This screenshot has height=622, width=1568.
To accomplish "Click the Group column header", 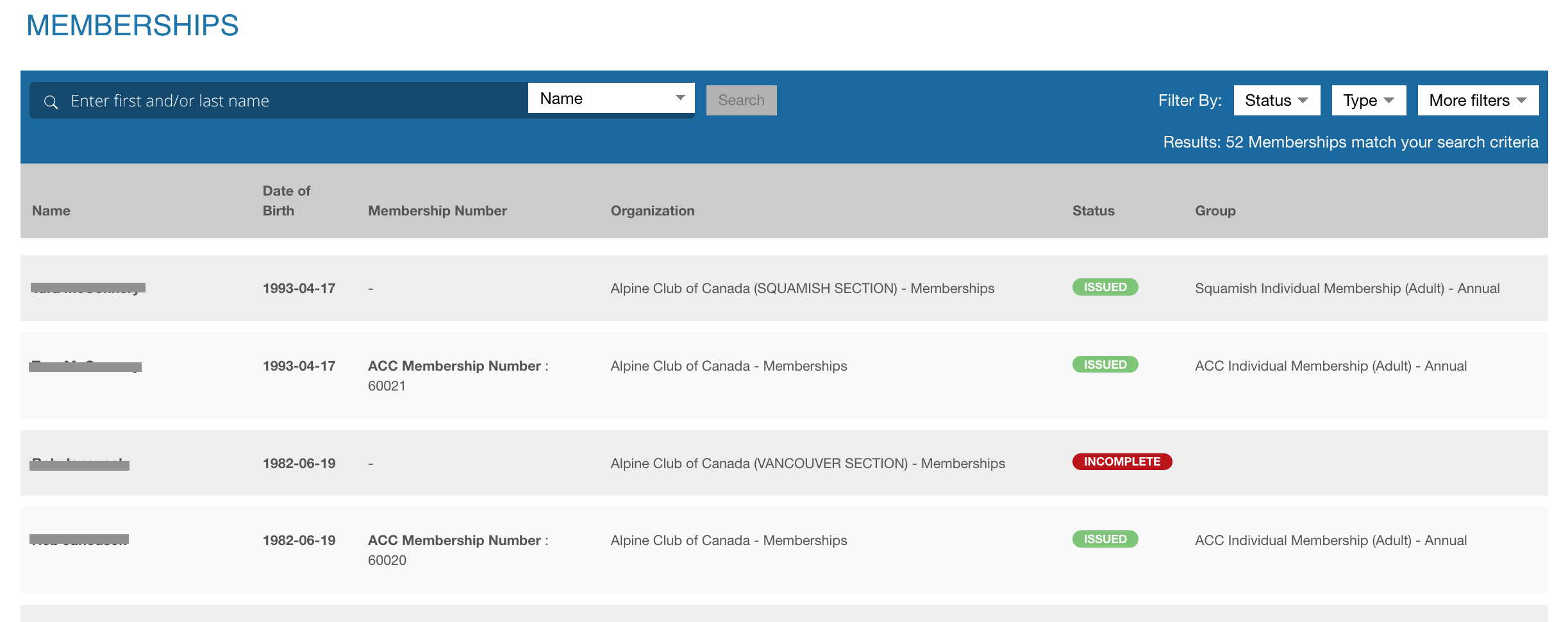I will click(x=1215, y=210).
